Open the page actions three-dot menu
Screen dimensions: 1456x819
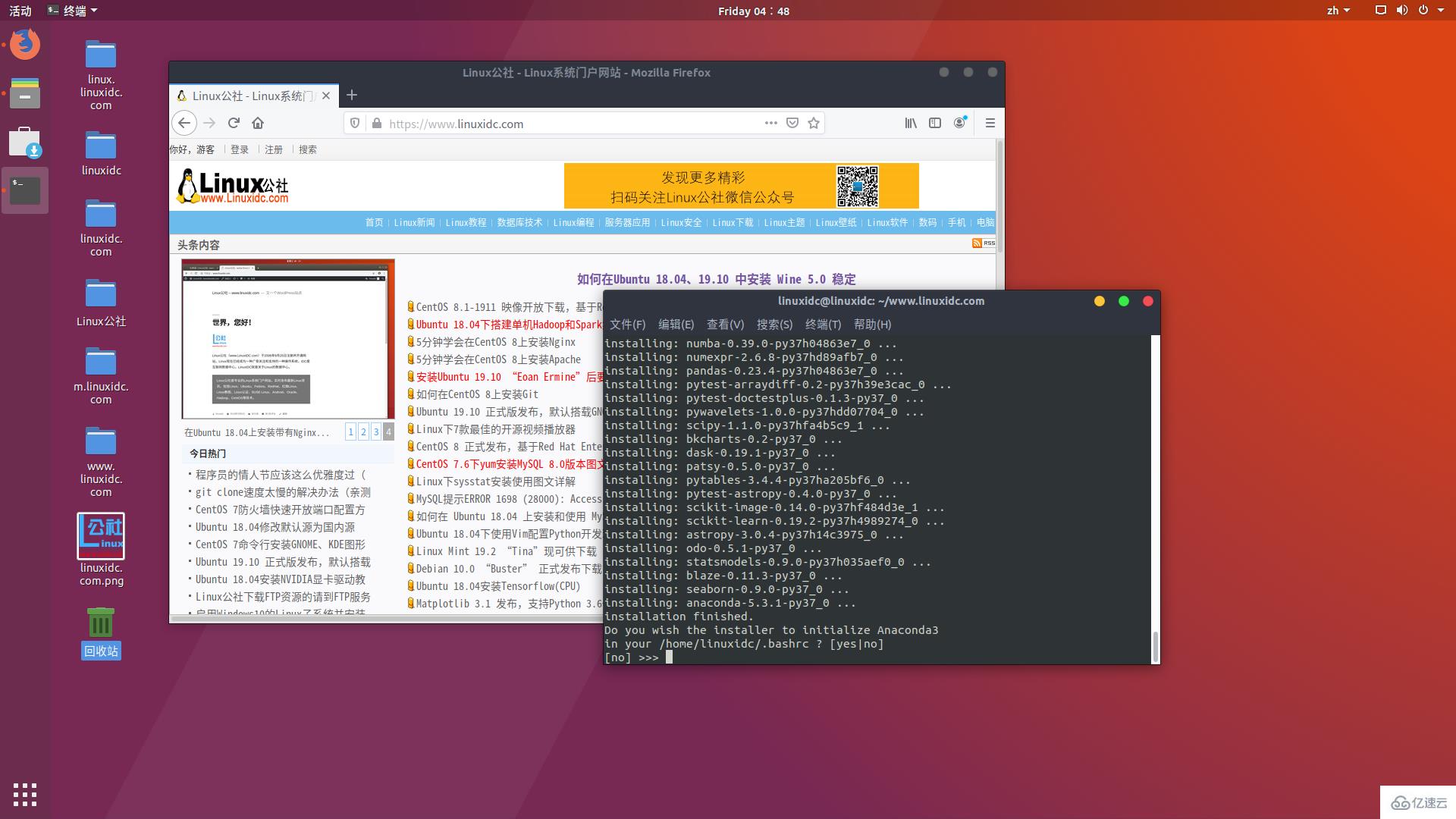771,123
